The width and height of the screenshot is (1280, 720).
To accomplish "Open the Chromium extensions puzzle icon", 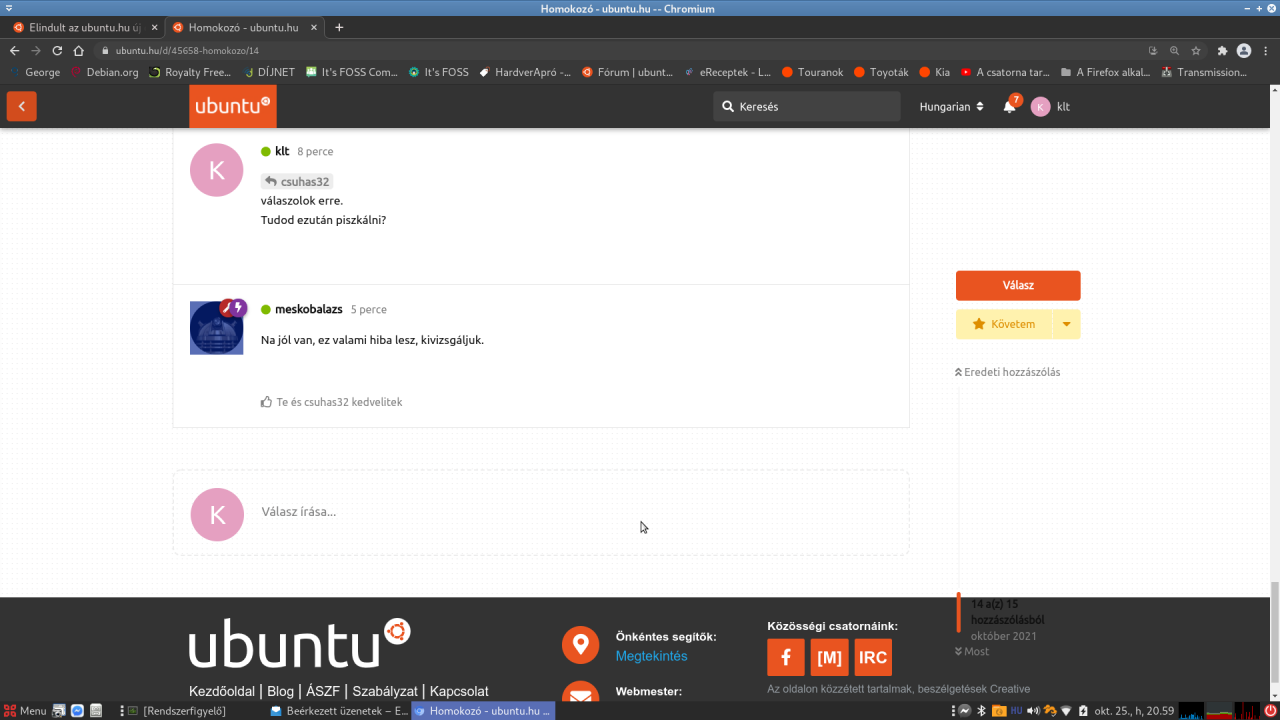I will pyautogui.click(x=1222, y=51).
